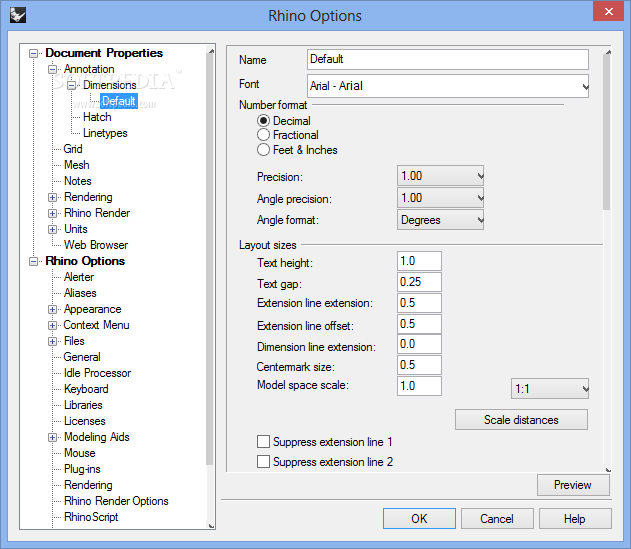Close the Rhino Options dialog
Screen dimensions: 631x549
click(x=608, y=11)
